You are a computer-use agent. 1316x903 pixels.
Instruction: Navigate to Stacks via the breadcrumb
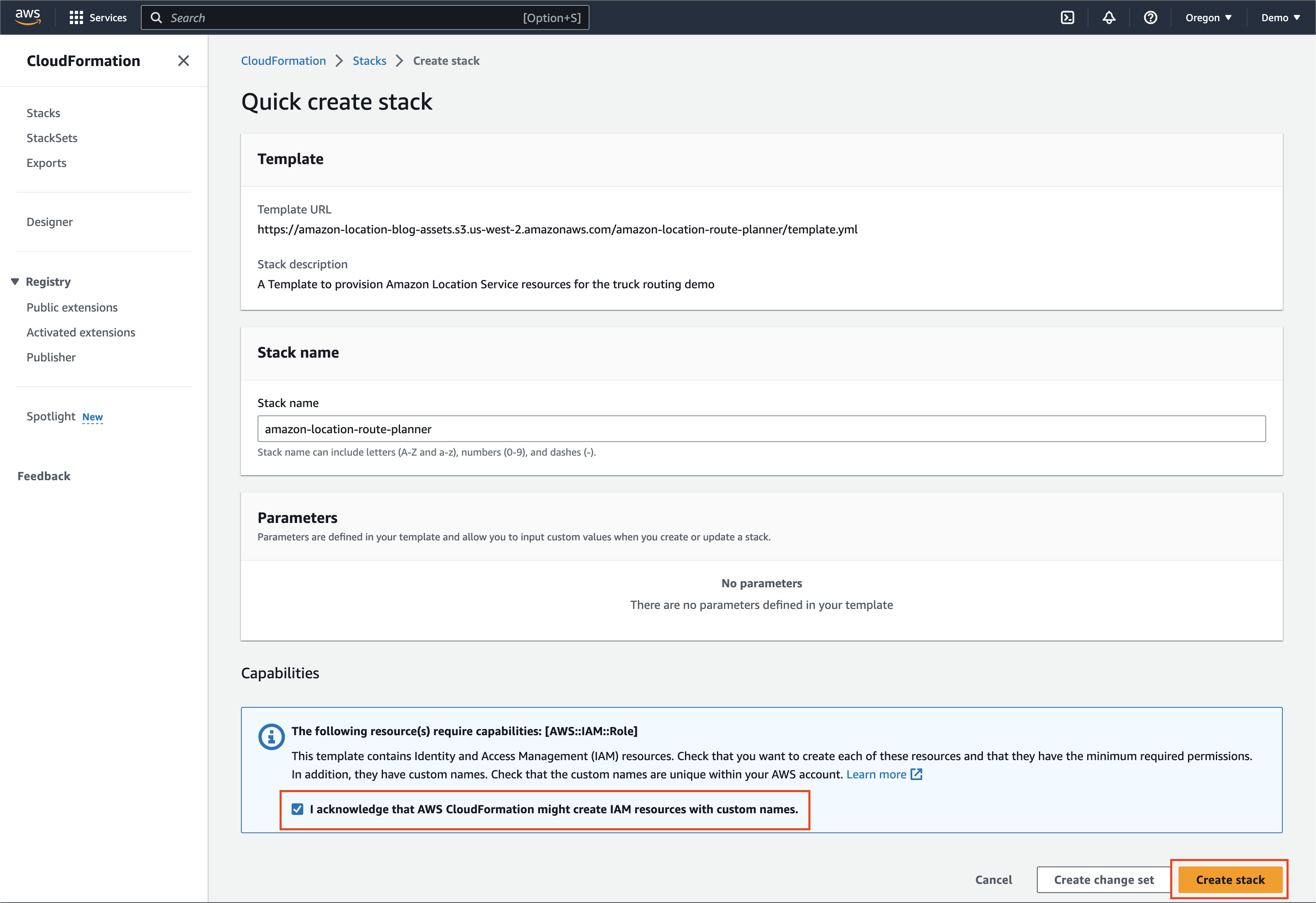[369, 61]
